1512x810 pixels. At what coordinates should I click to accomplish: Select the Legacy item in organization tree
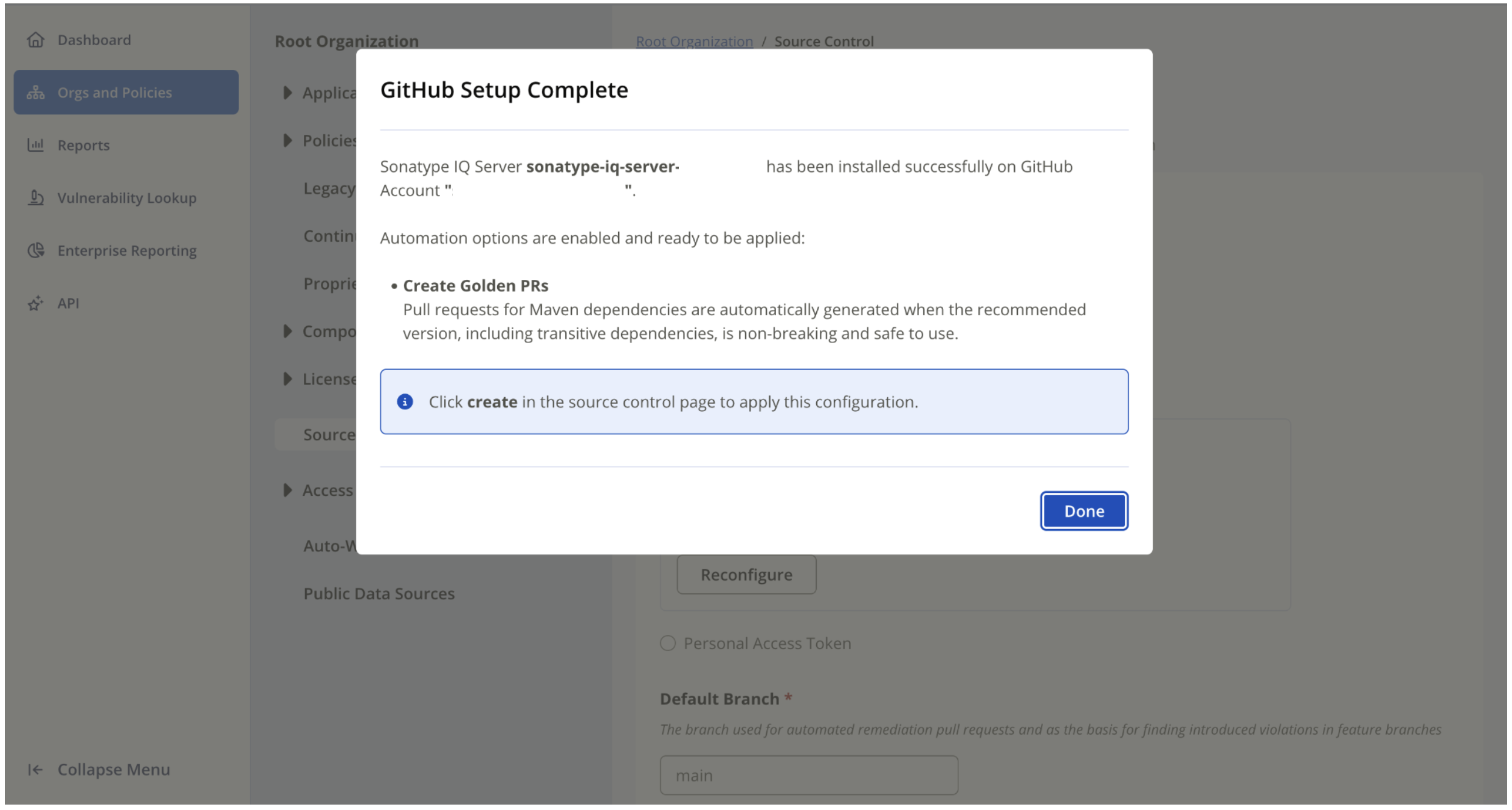pyautogui.click(x=329, y=188)
